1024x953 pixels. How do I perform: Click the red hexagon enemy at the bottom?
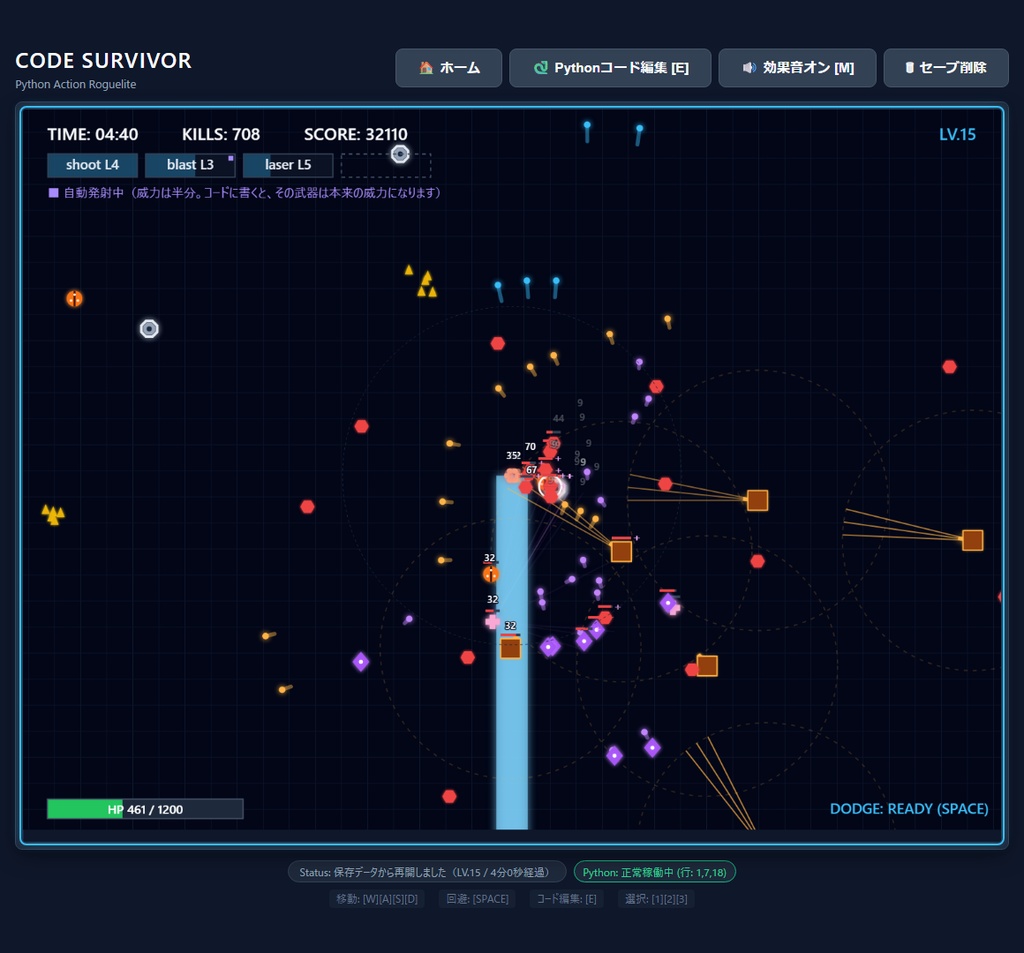tap(449, 796)
